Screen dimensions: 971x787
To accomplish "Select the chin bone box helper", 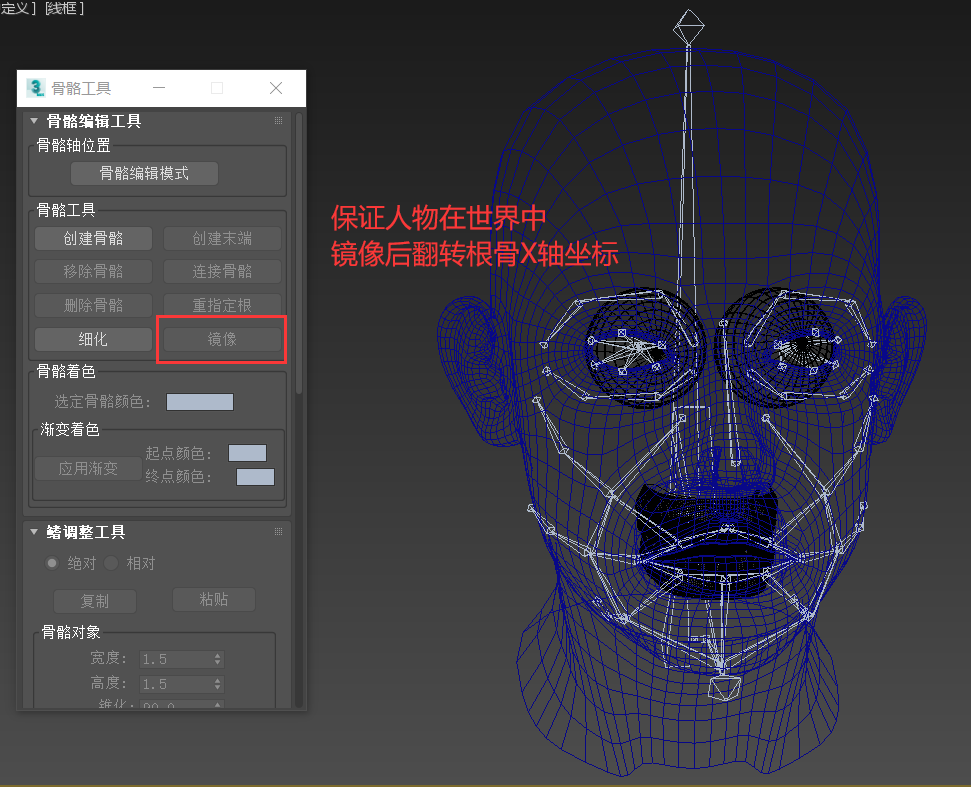I will pyautogui.click(x=724, y=689).
